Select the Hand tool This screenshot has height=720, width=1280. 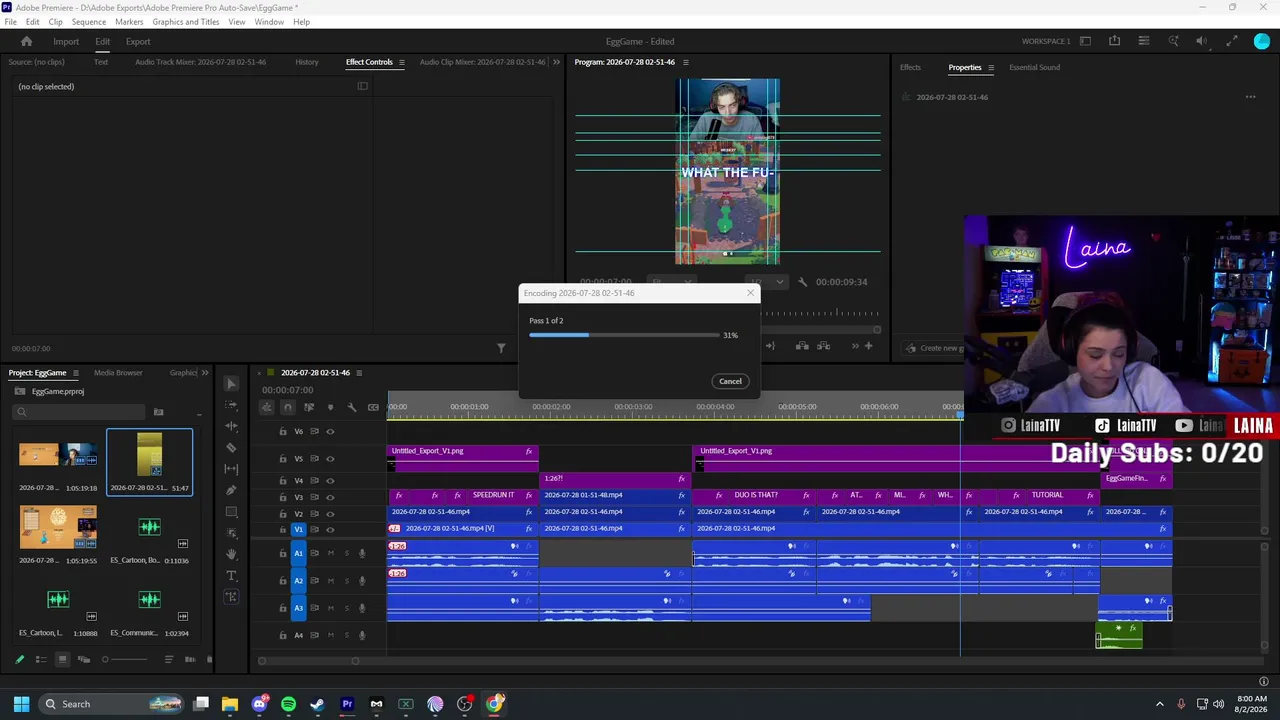pyautogui.click(x=231, y=554)
